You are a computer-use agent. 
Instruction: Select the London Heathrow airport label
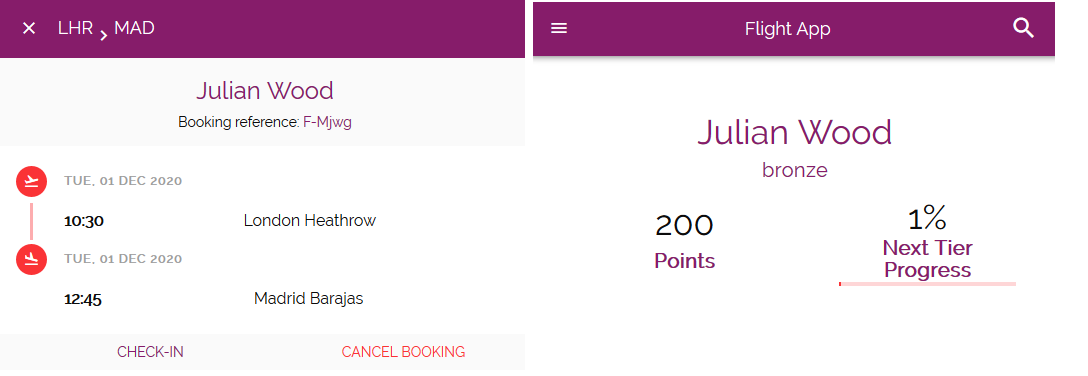click(309, 221)
